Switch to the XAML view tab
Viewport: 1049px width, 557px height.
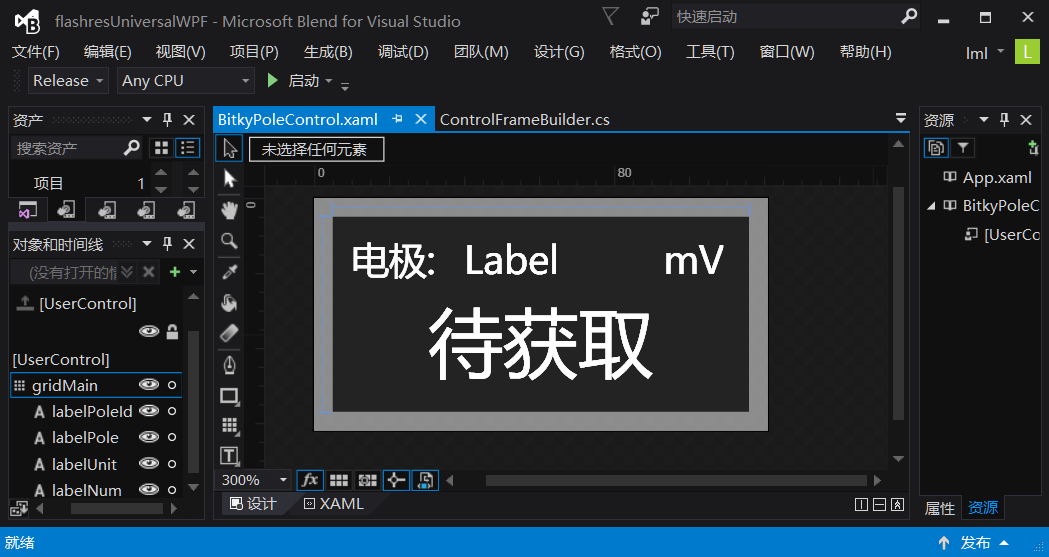pyautogui.click(x=333, y=504)
